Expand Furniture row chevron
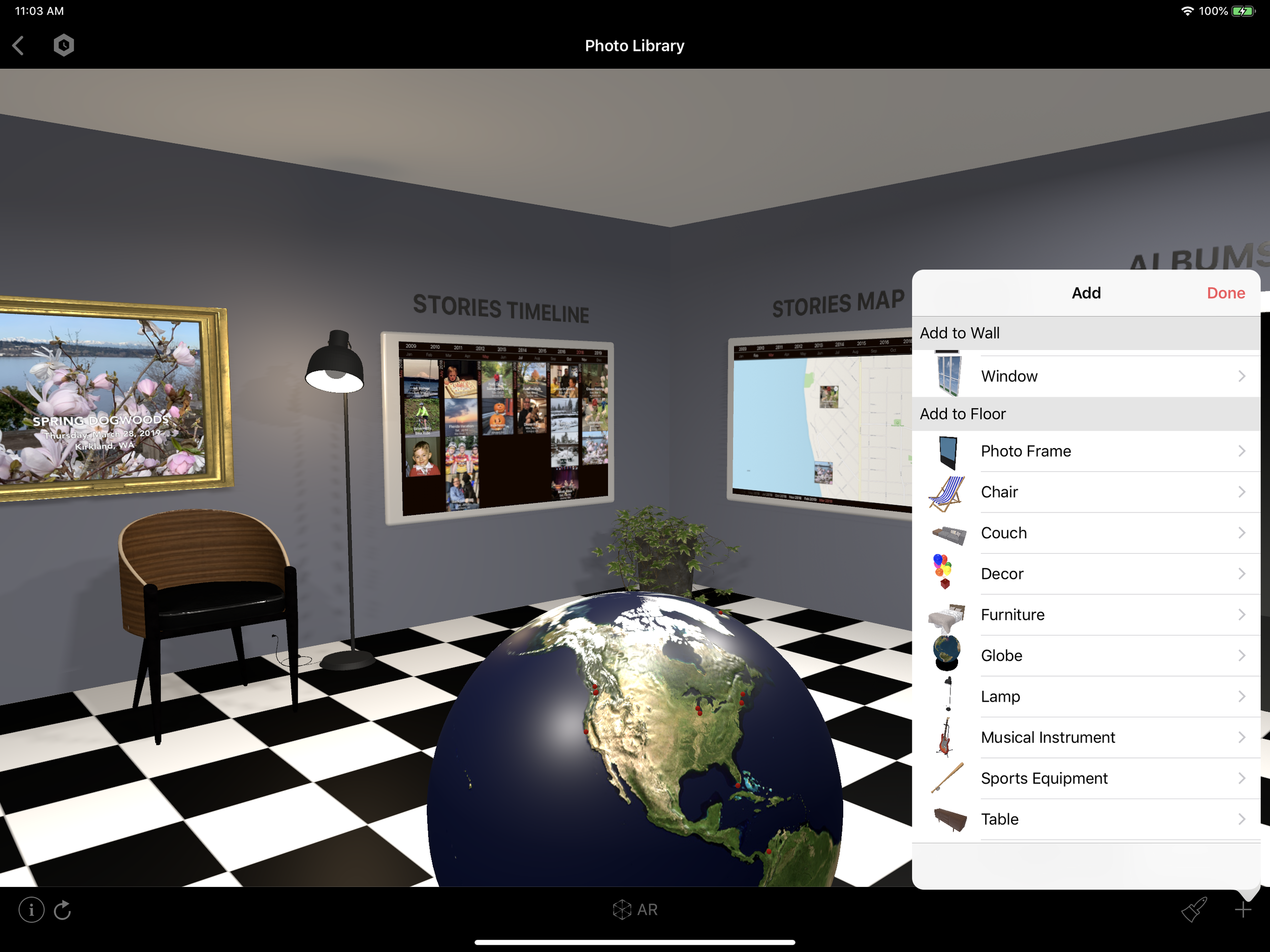This screenshot has width=1270, height=952. click(x=1241, y=614)
